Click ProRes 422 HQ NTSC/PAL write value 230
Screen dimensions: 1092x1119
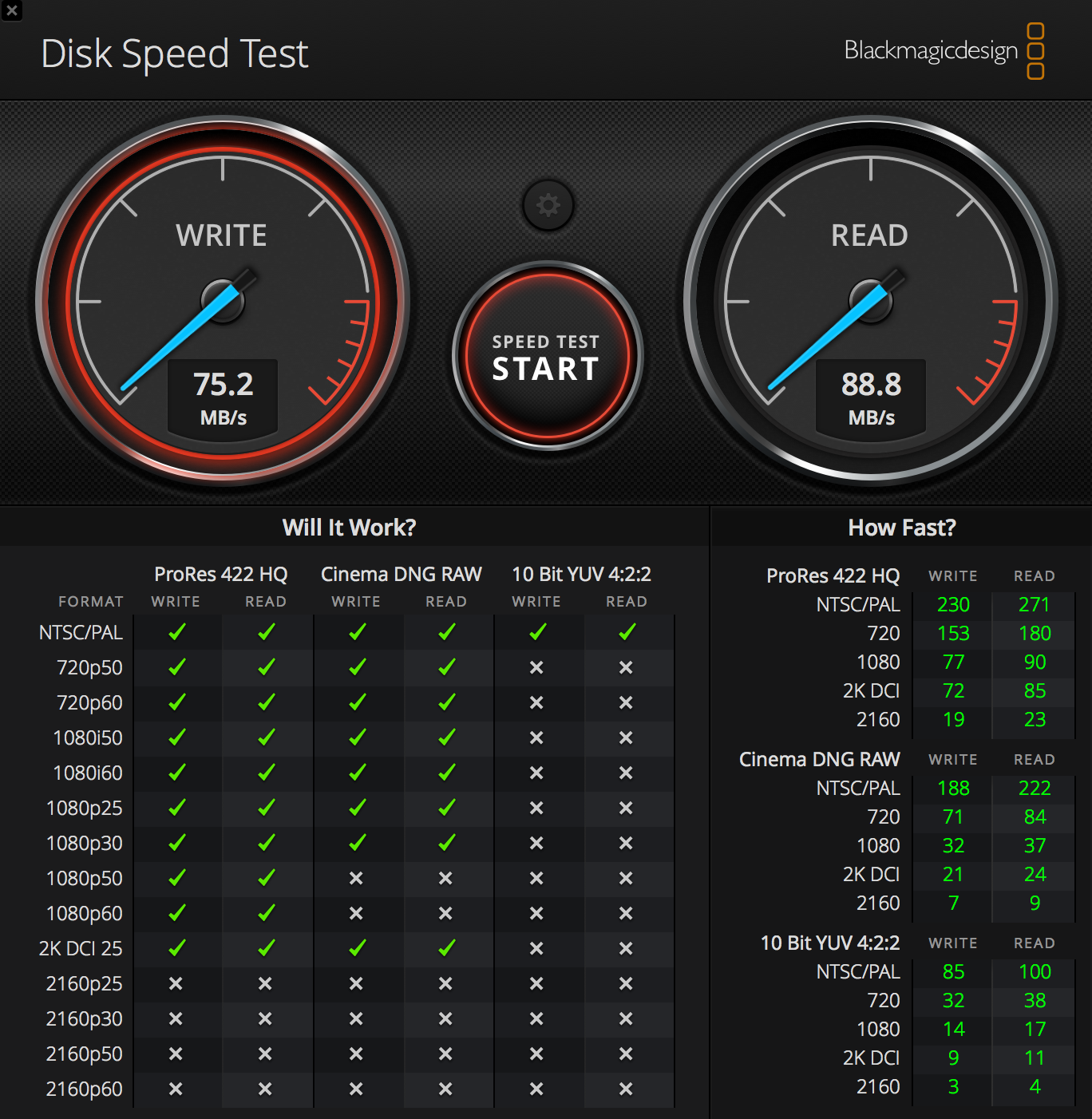click(953, 605)
